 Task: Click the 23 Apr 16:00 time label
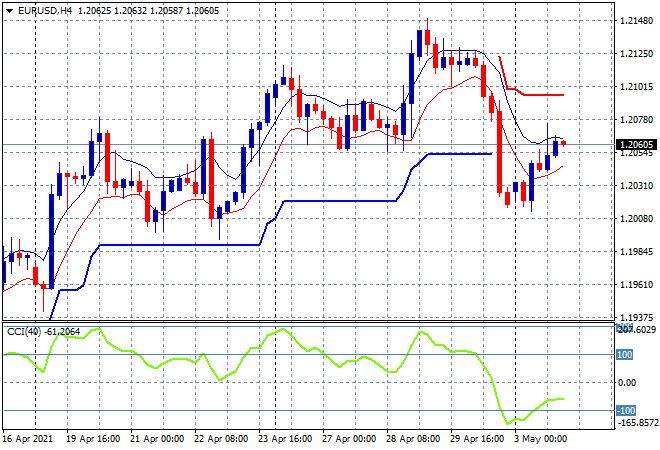coord(285,439)
